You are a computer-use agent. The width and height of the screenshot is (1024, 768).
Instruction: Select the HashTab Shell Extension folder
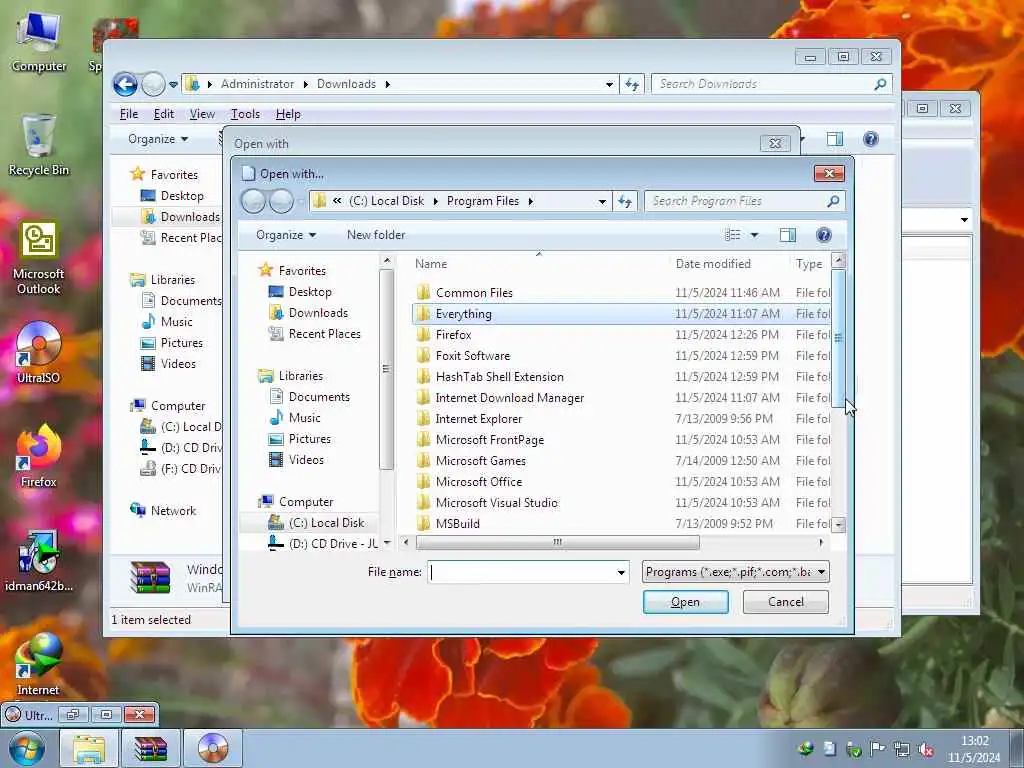[500, 377]
